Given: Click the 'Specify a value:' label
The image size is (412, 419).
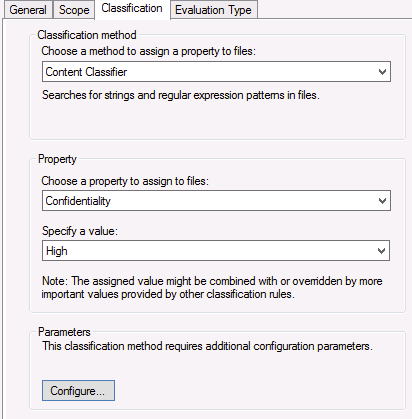Looking at the screenshot, I should point(80,231).
